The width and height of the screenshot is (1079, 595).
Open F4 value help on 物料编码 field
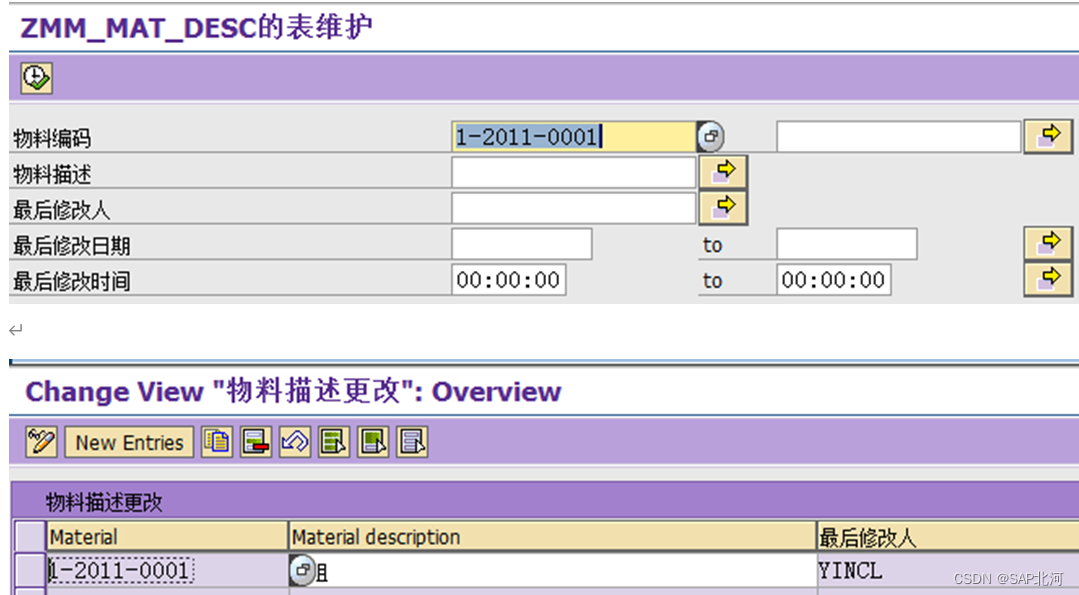point(710,136)
